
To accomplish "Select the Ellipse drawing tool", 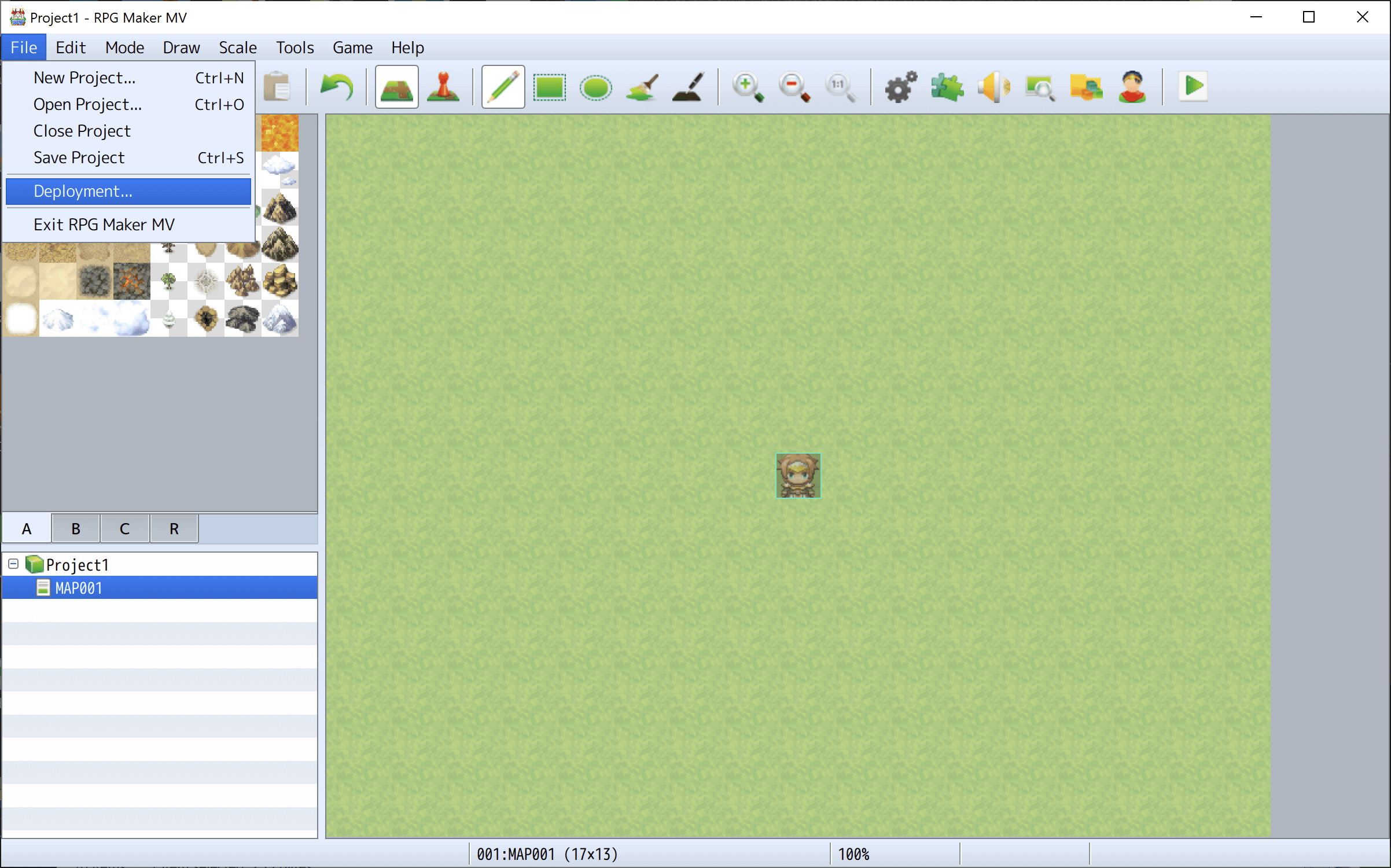I will tap(595, 87).
